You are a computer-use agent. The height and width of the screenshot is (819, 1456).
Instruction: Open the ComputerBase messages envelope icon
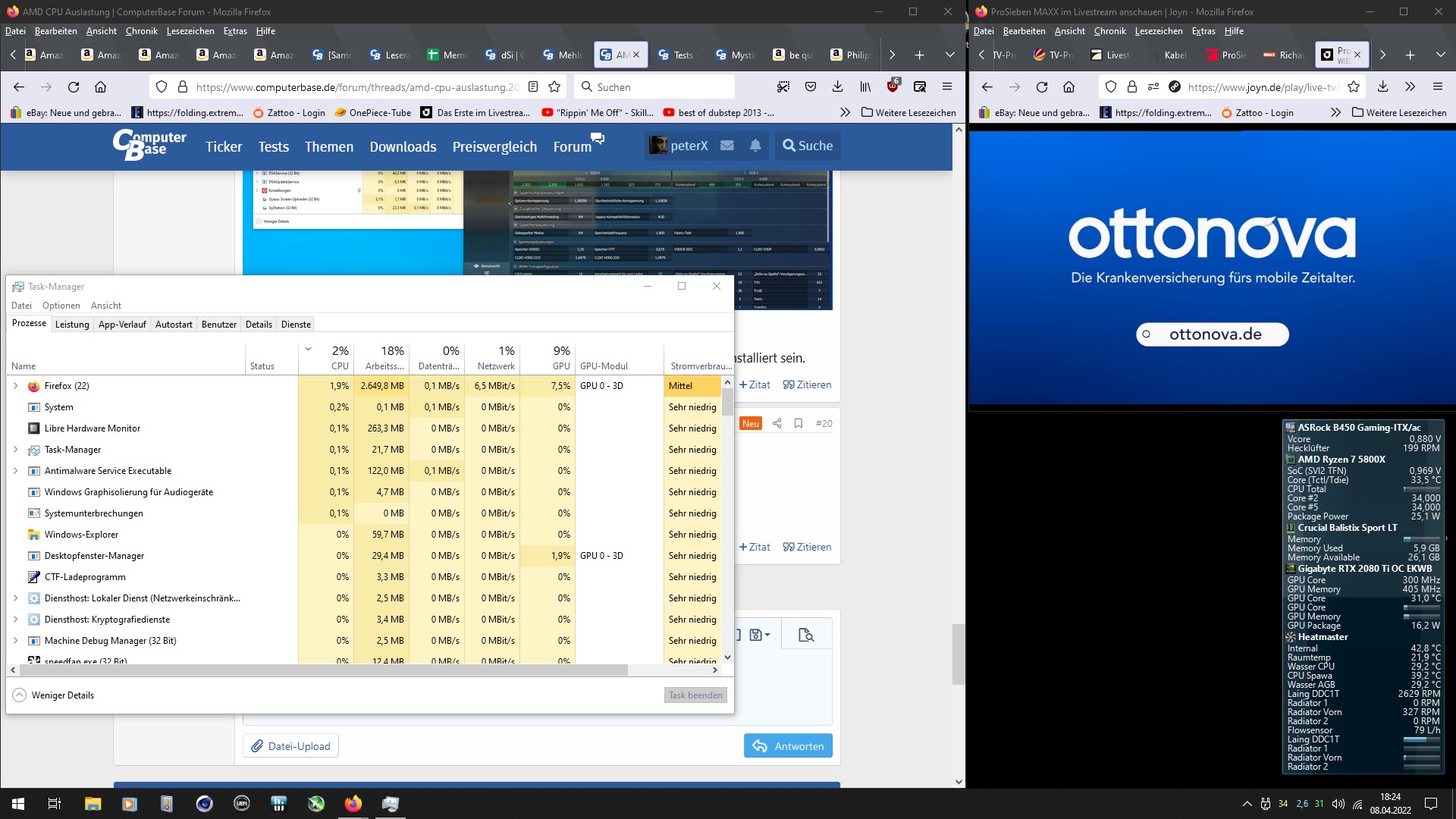tap(726, 146)
